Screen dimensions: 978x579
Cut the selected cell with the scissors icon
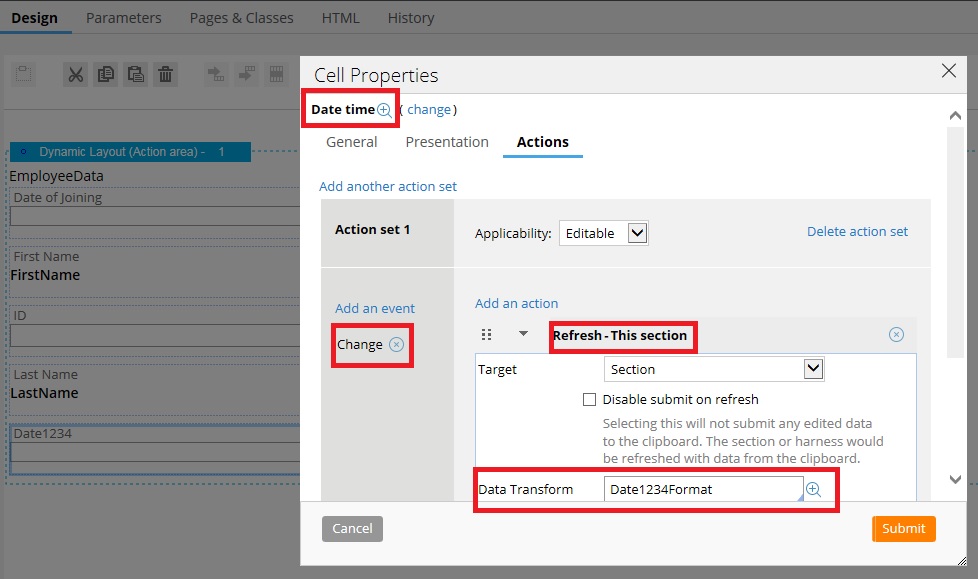tap(75, 73)
